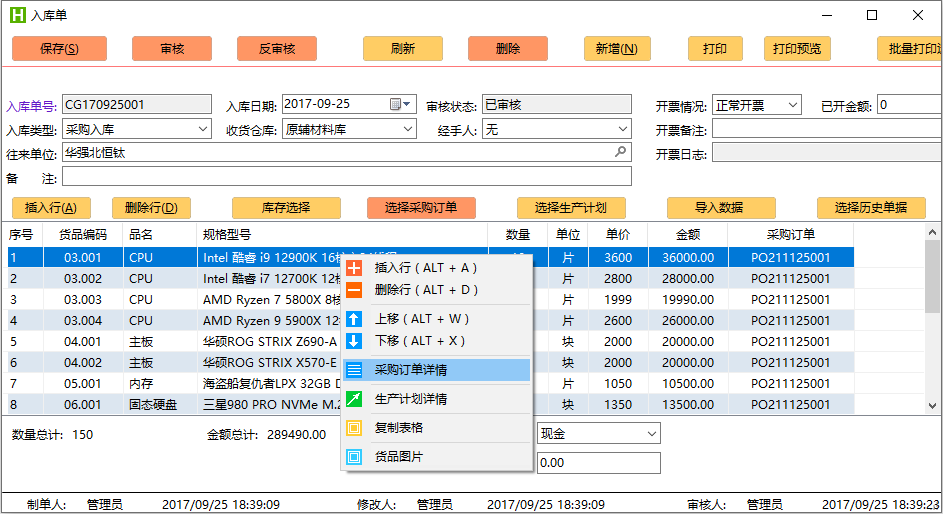Click the orange plus insert-row icon

click(354, 268)
